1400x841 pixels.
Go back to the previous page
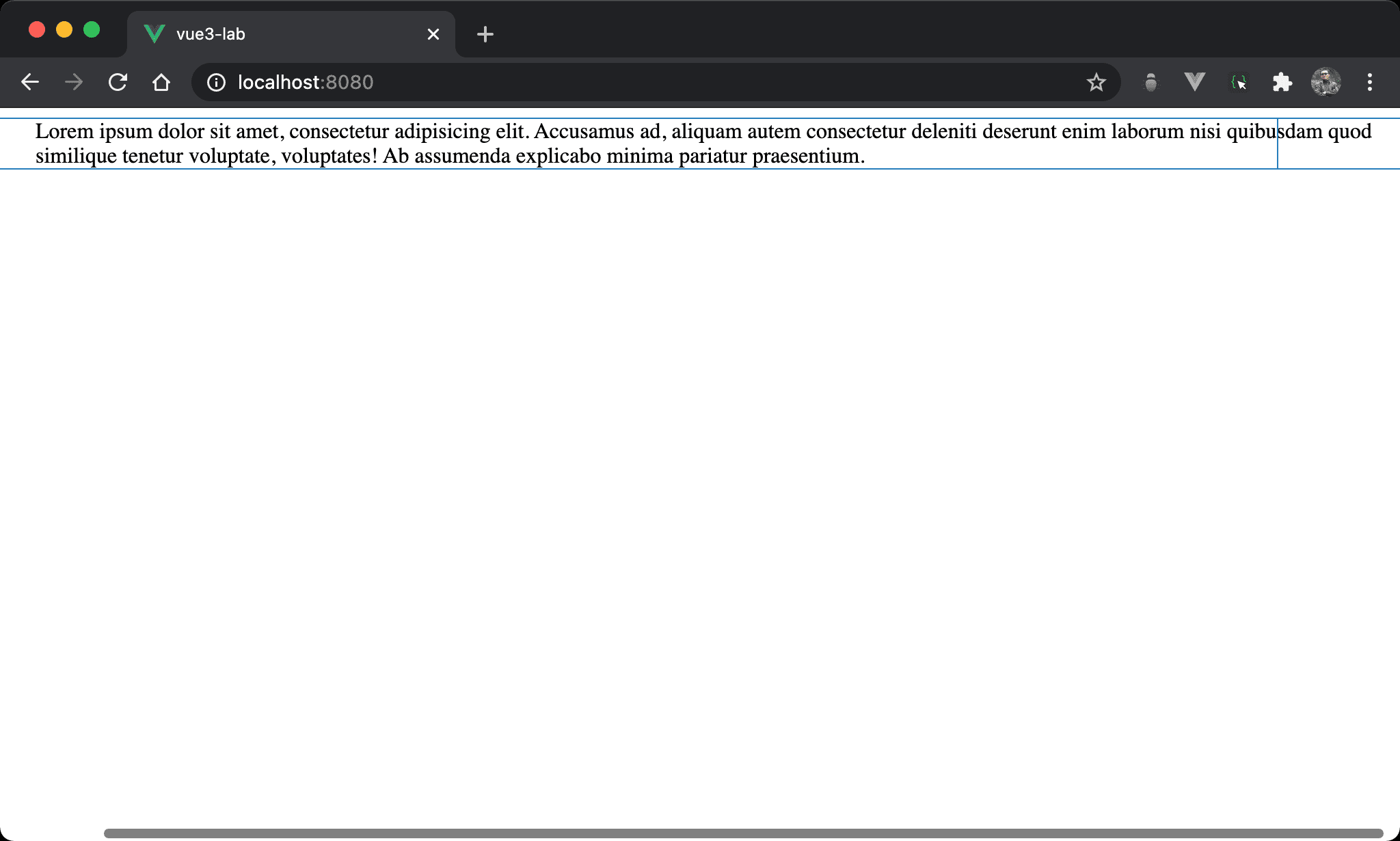tap(30, 83)
